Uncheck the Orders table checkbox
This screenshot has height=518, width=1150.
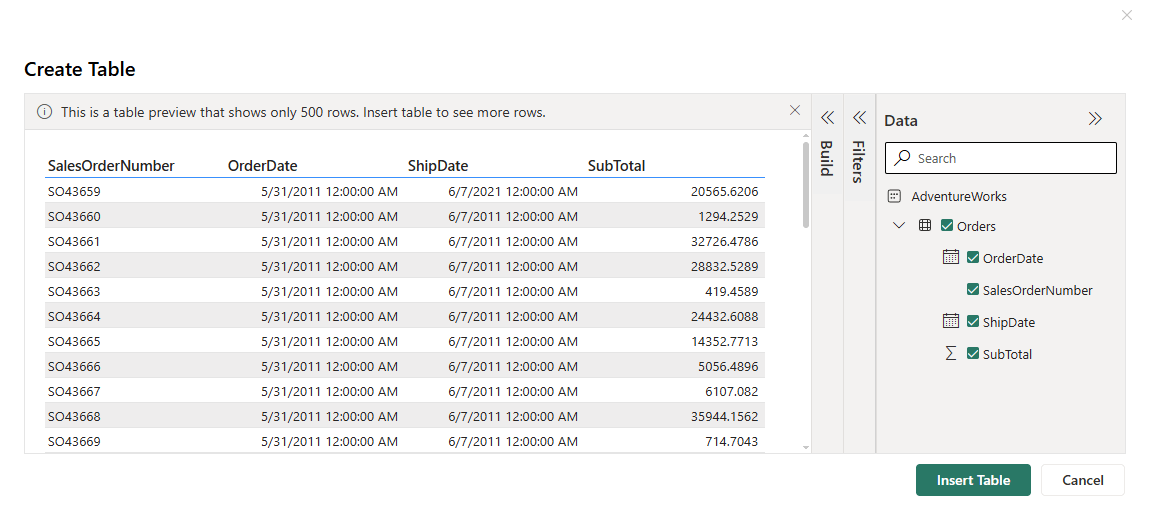947,226
